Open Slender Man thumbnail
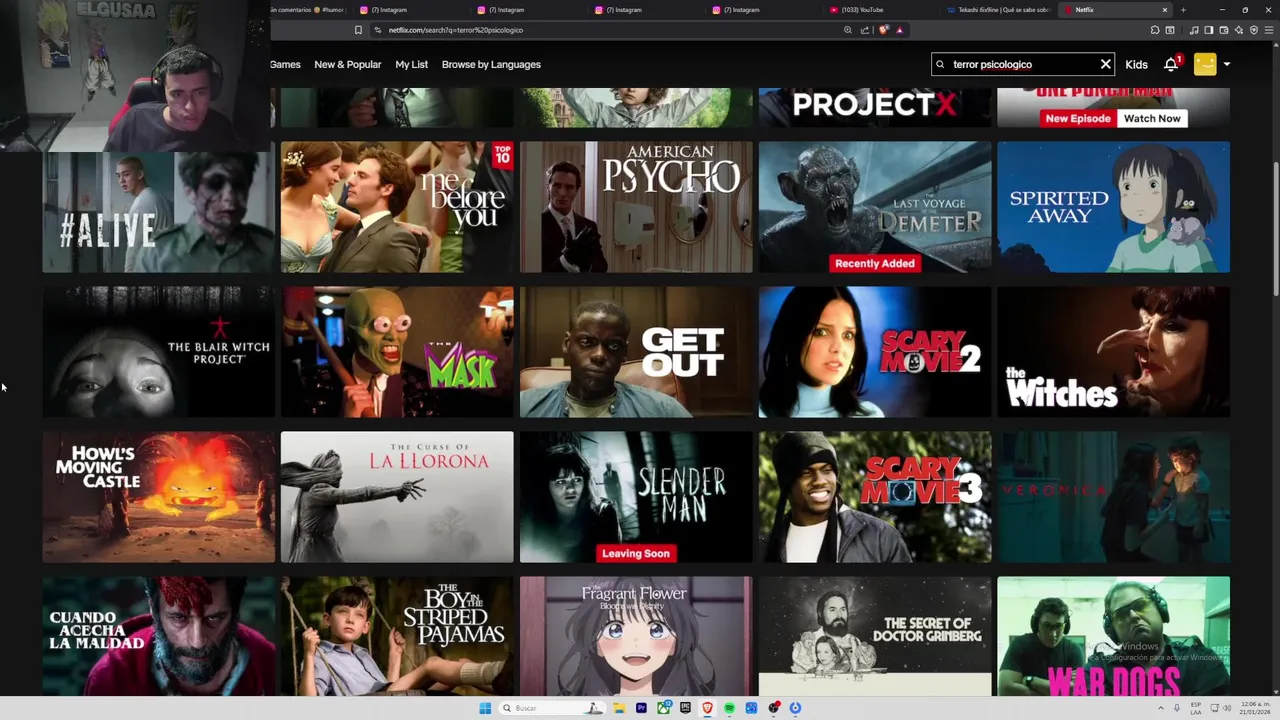 coord(636,497)
